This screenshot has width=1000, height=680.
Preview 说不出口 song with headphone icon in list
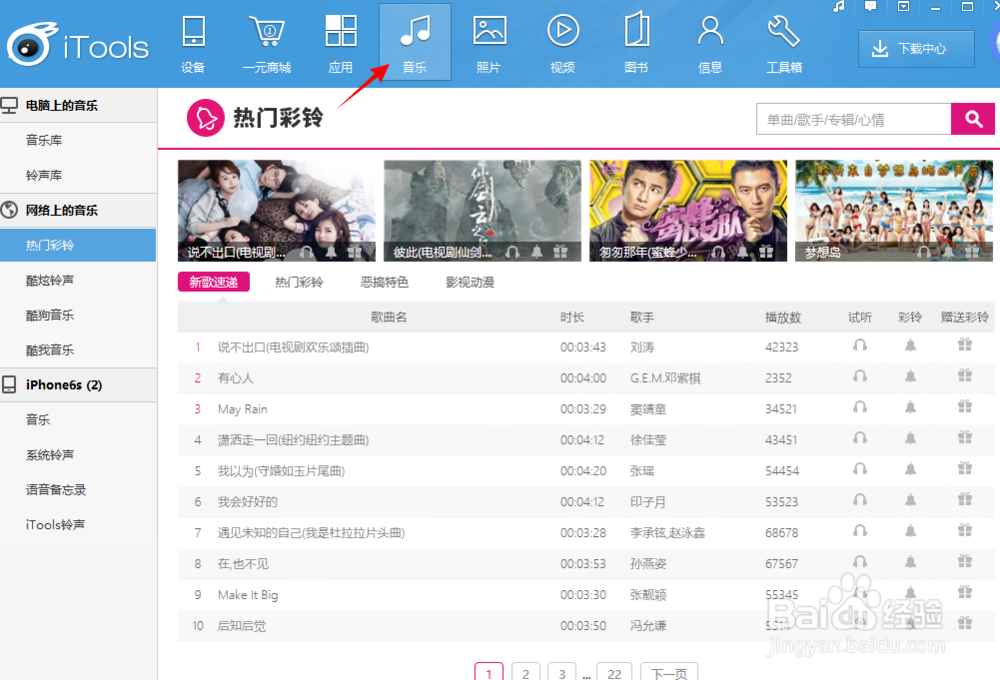pyautogui.click(x=860, y=345)
